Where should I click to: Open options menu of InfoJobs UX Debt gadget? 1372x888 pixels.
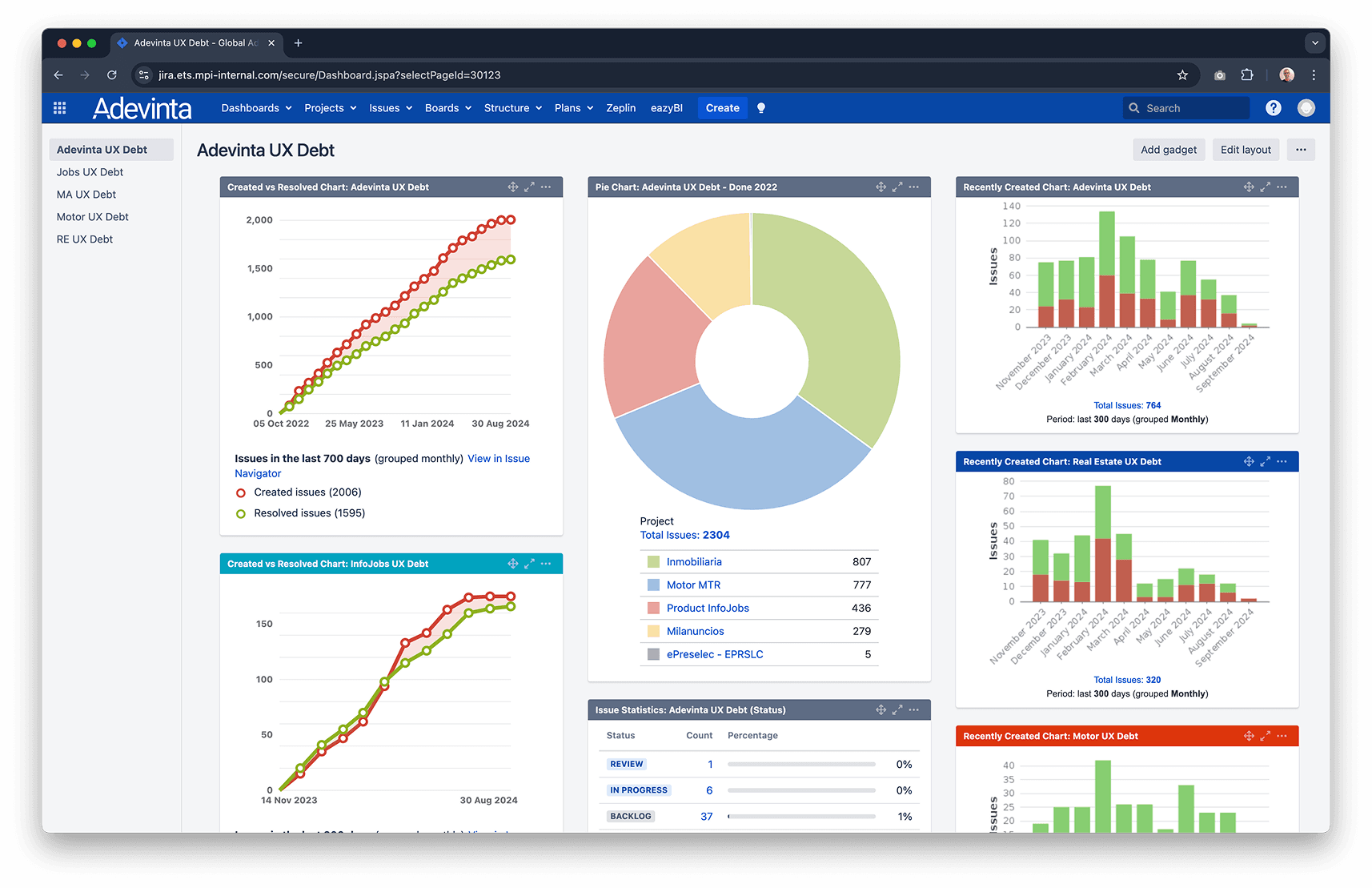pyautogui.click(x=546, y=564)
